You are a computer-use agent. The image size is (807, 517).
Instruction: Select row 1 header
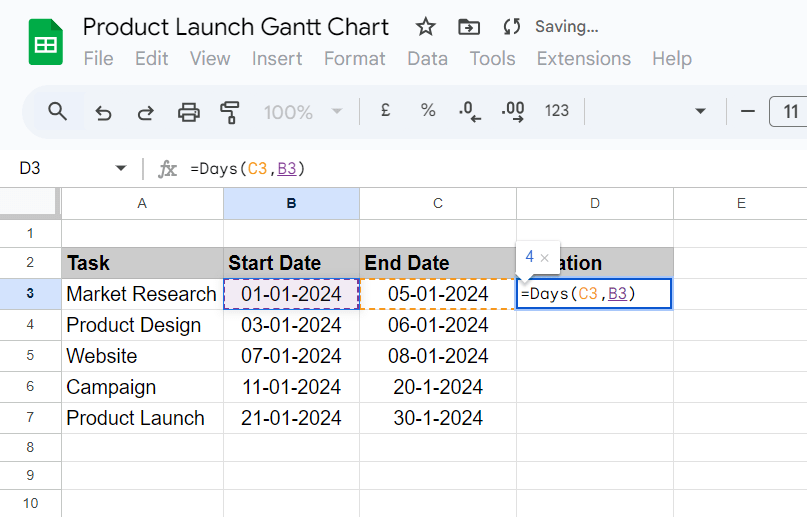tap(30, 233)
